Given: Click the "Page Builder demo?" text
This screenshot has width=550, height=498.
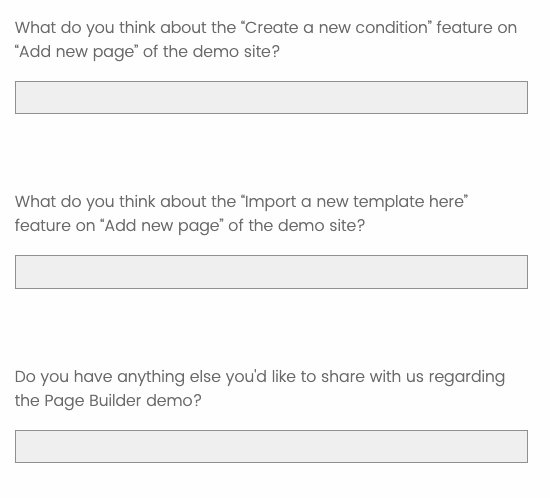Looking at the screenshot, I should (x=123, y=401).
